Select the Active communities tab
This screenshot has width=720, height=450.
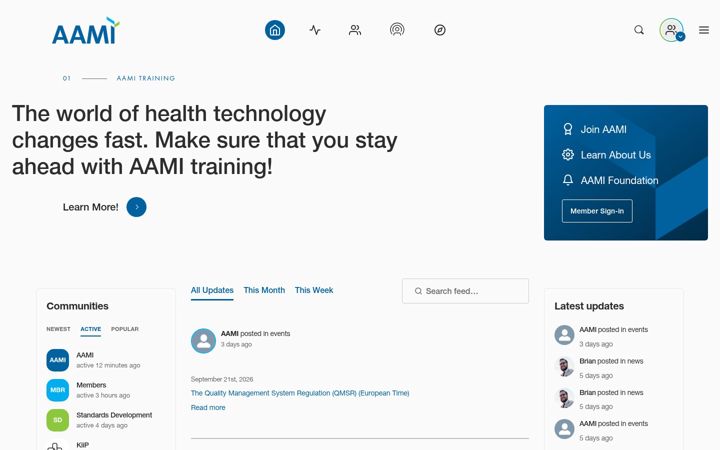[90, 329]
